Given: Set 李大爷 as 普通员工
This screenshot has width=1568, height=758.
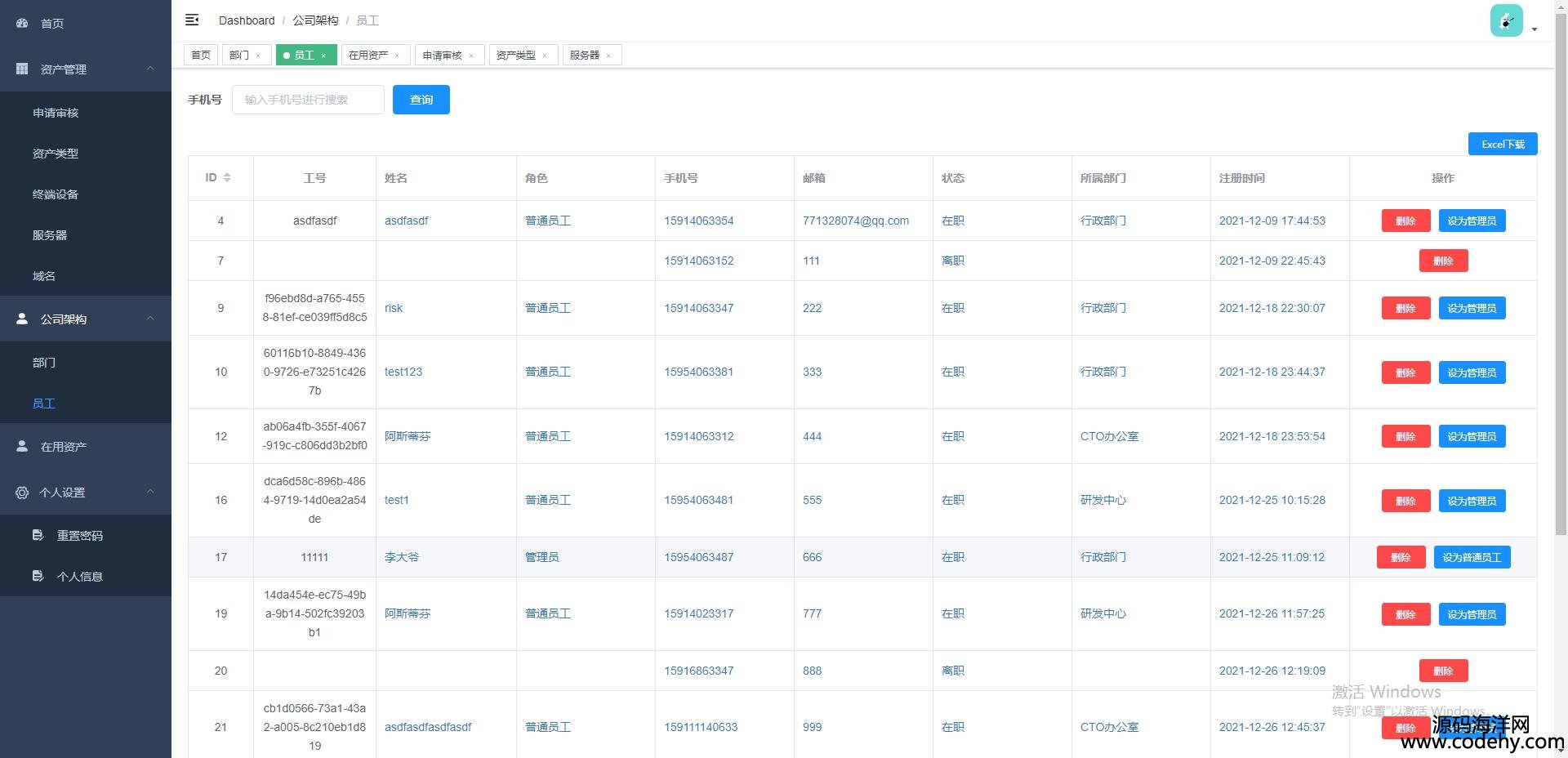Looking at the screenshot, I should point(1472,558).
